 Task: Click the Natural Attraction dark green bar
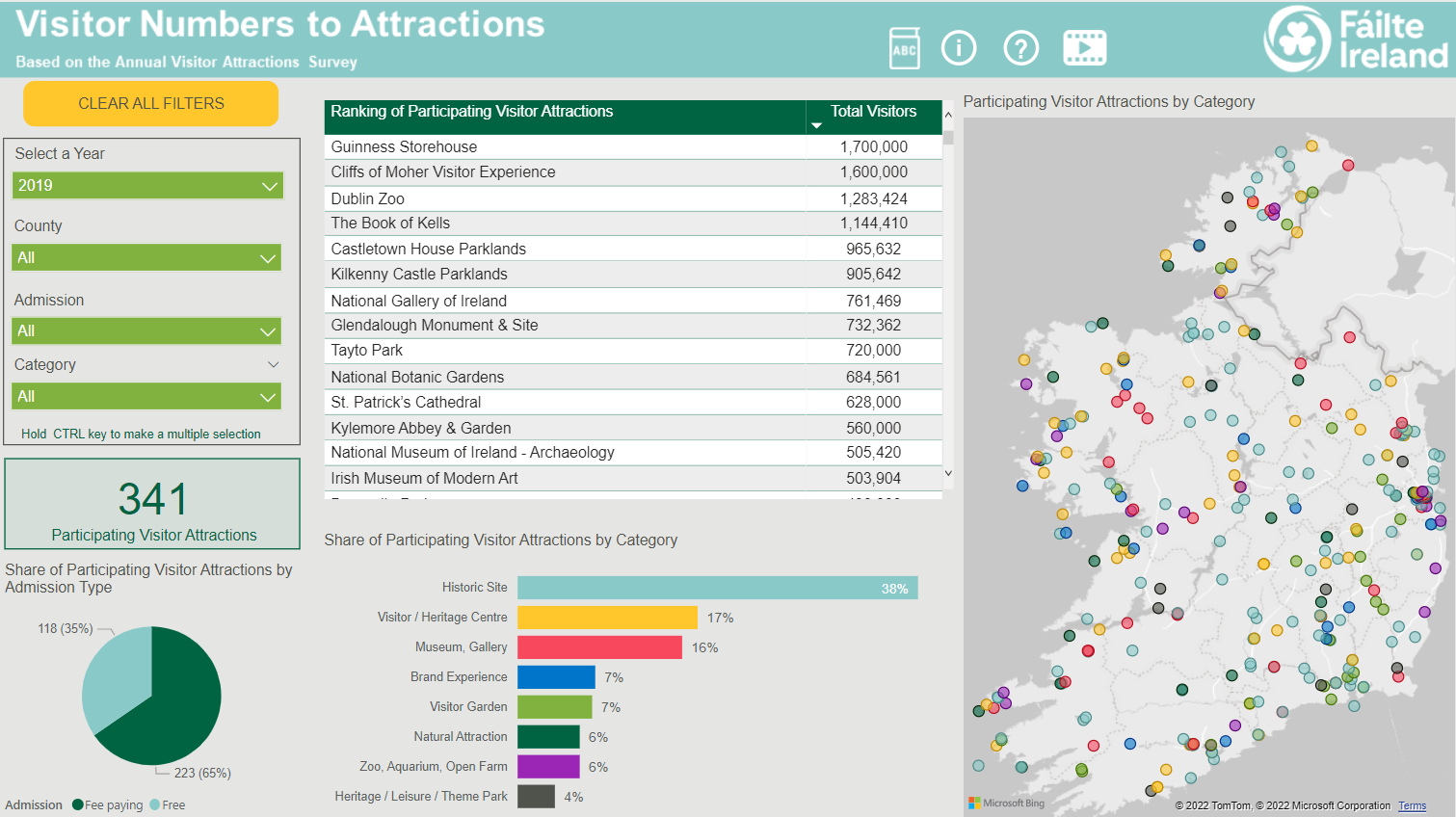(x=548, y=737)
